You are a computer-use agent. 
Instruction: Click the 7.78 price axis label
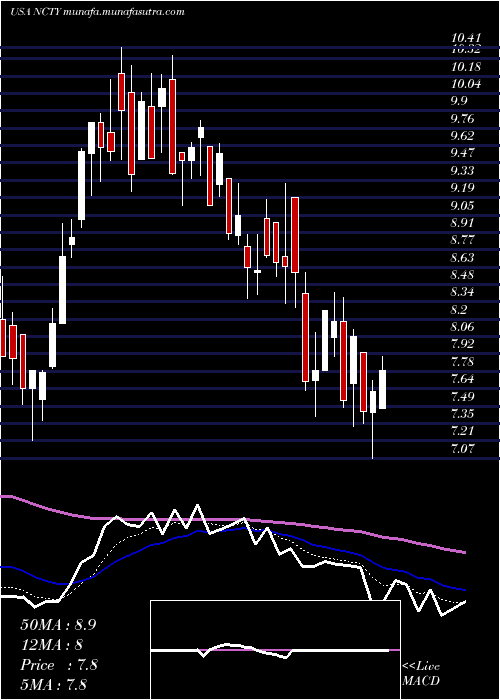click(x=462, y=361)
